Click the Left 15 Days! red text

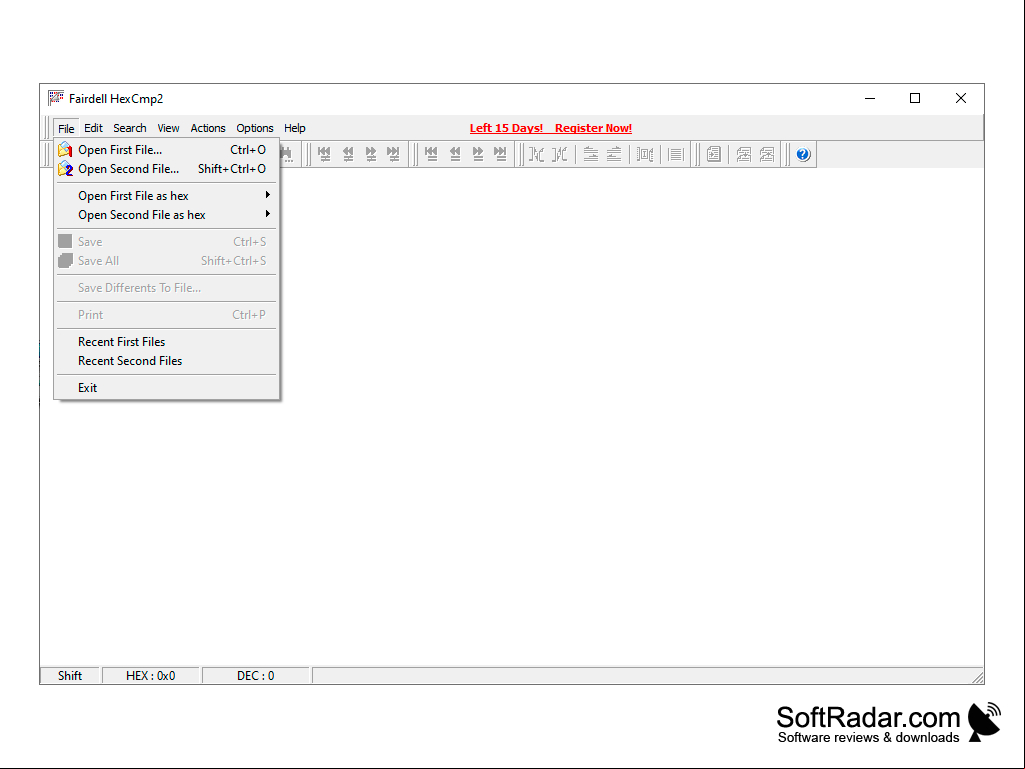coord(506,128)
